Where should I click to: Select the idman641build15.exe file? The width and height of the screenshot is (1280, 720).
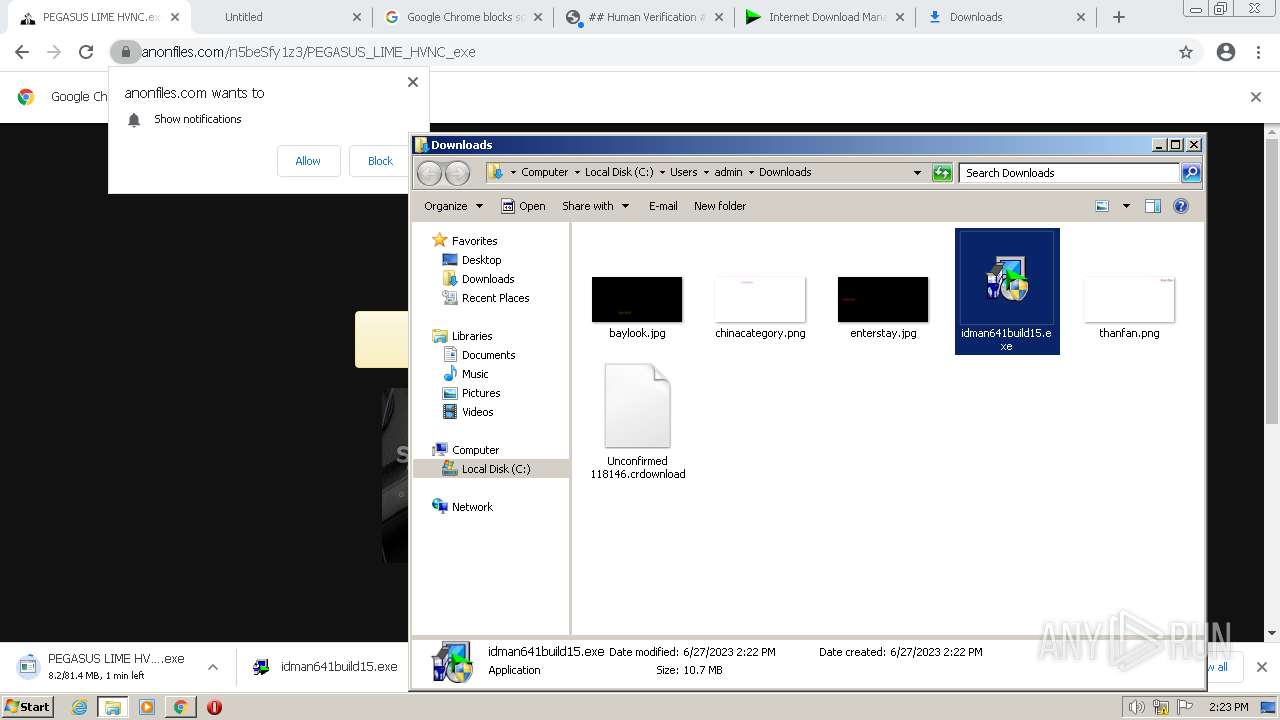(1007, 292)
